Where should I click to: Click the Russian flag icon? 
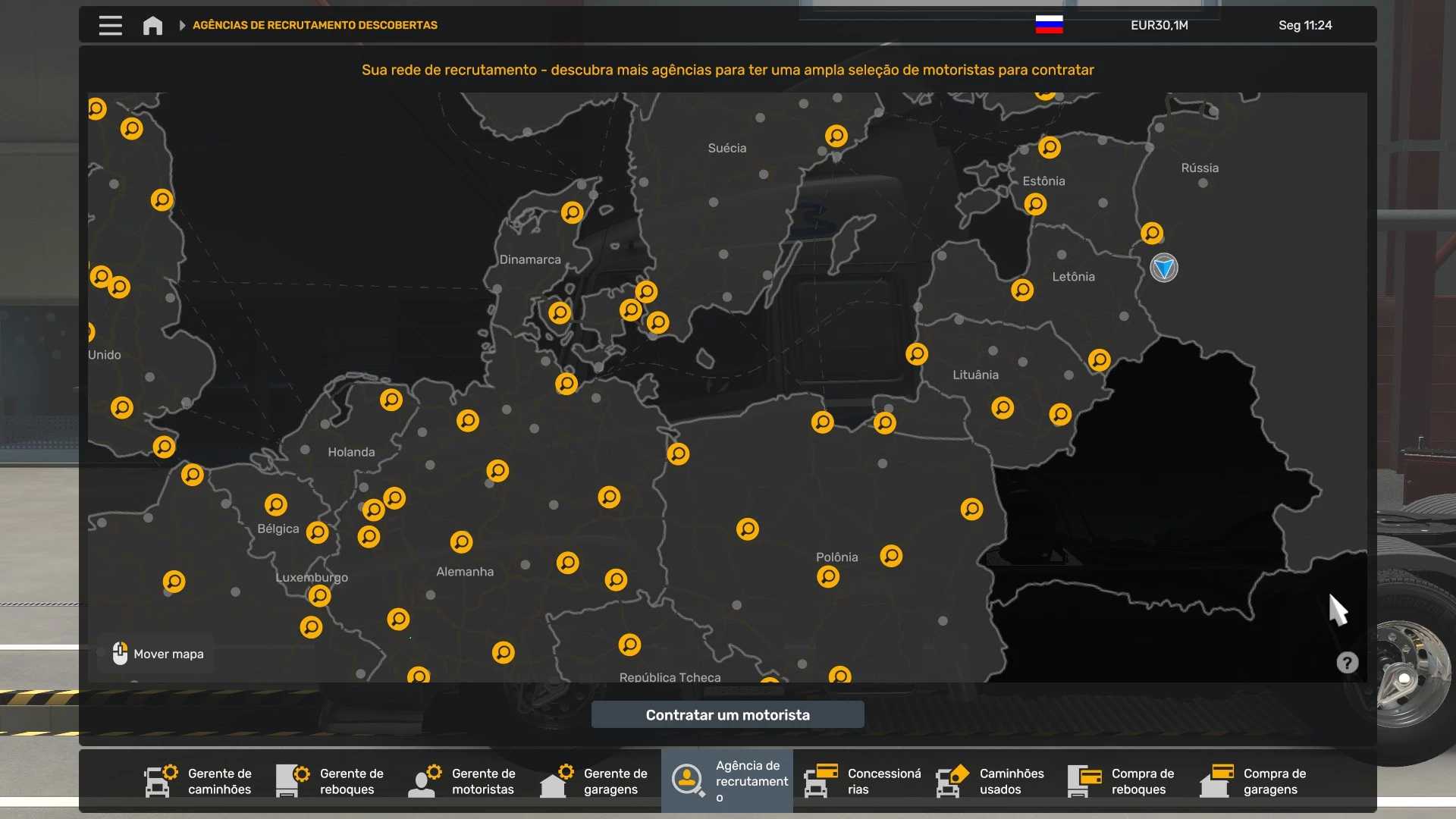click(1049, 25)
